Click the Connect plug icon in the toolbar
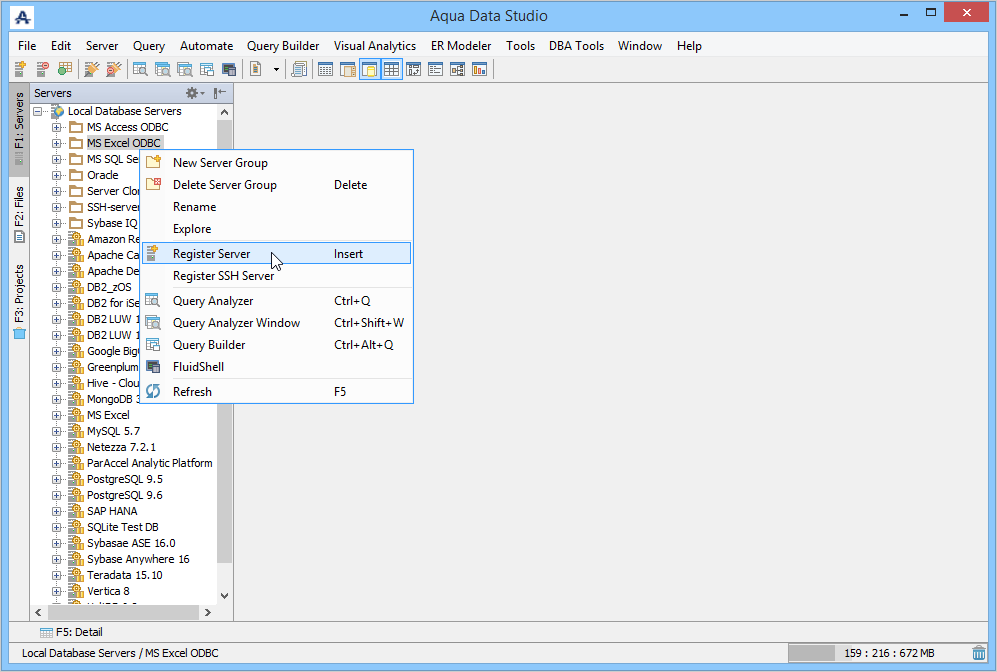Viewport: 997px width, 672px height. tap(92, 69)
